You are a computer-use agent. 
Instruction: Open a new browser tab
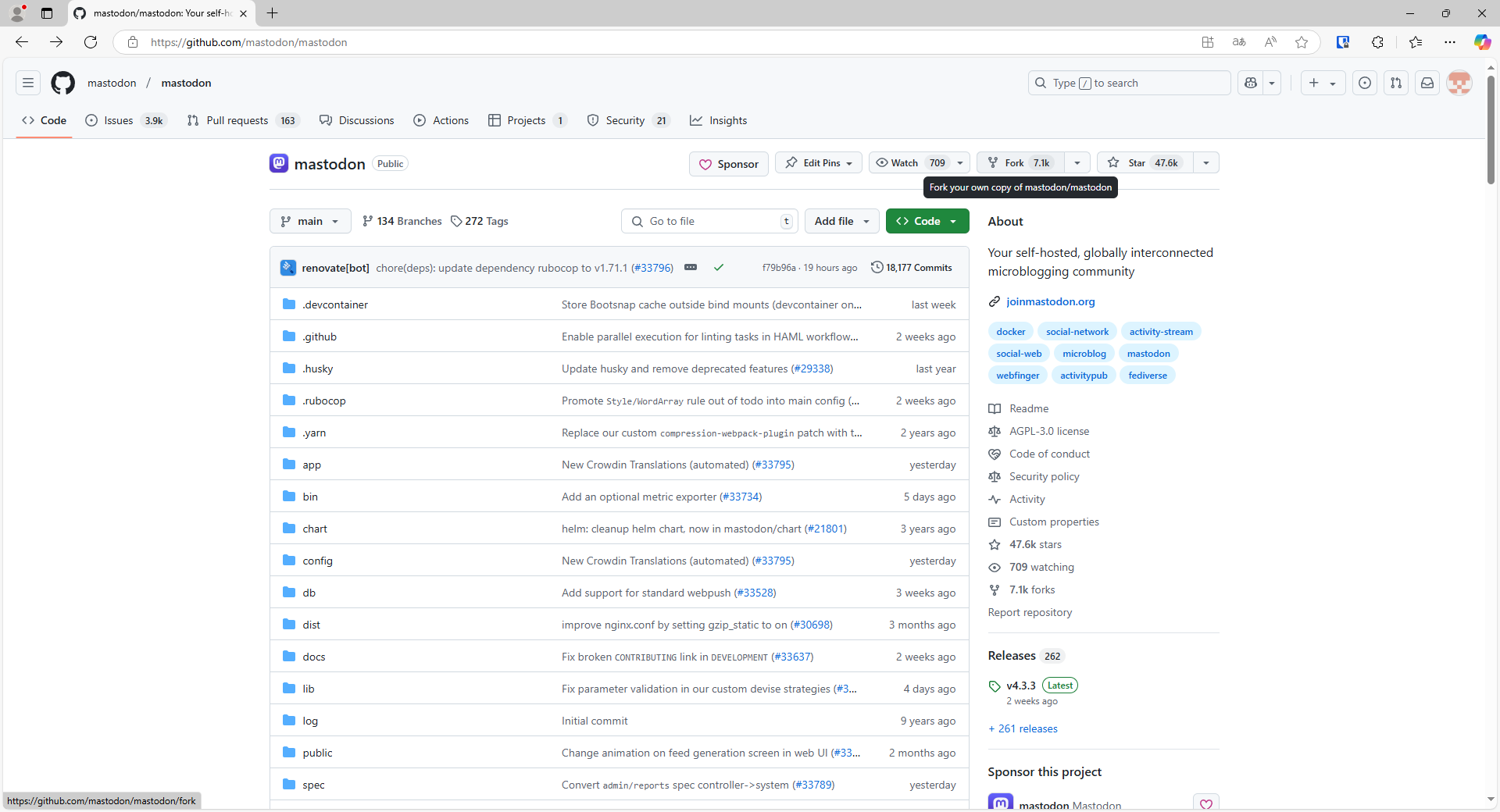coord(272,13)
